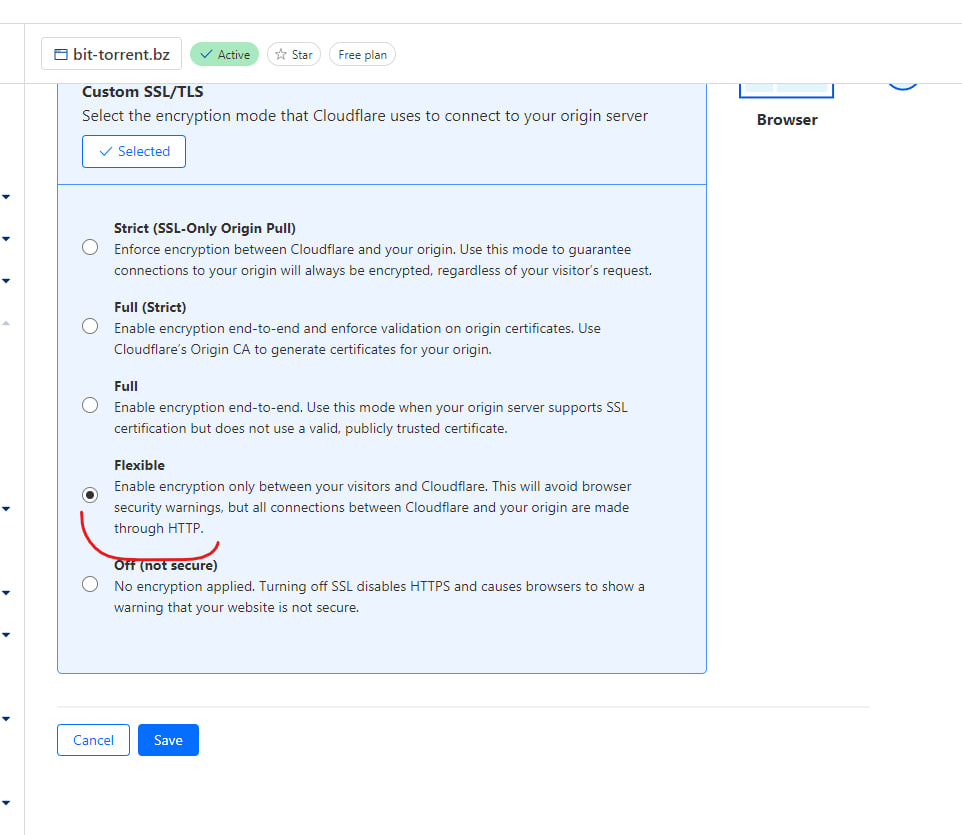Expand the first sidebar section caret
The width and height of the screenshot is (962, 835).
coord(6,197)
